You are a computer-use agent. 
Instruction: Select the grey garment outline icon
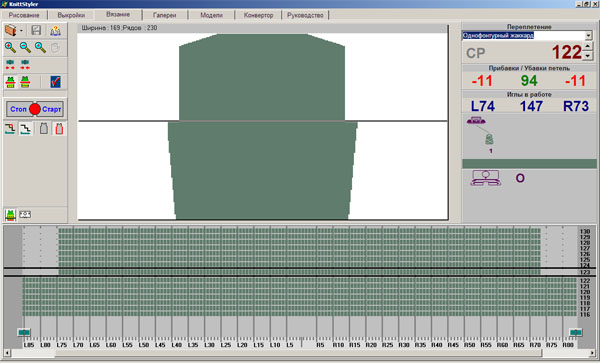(44, 129)
